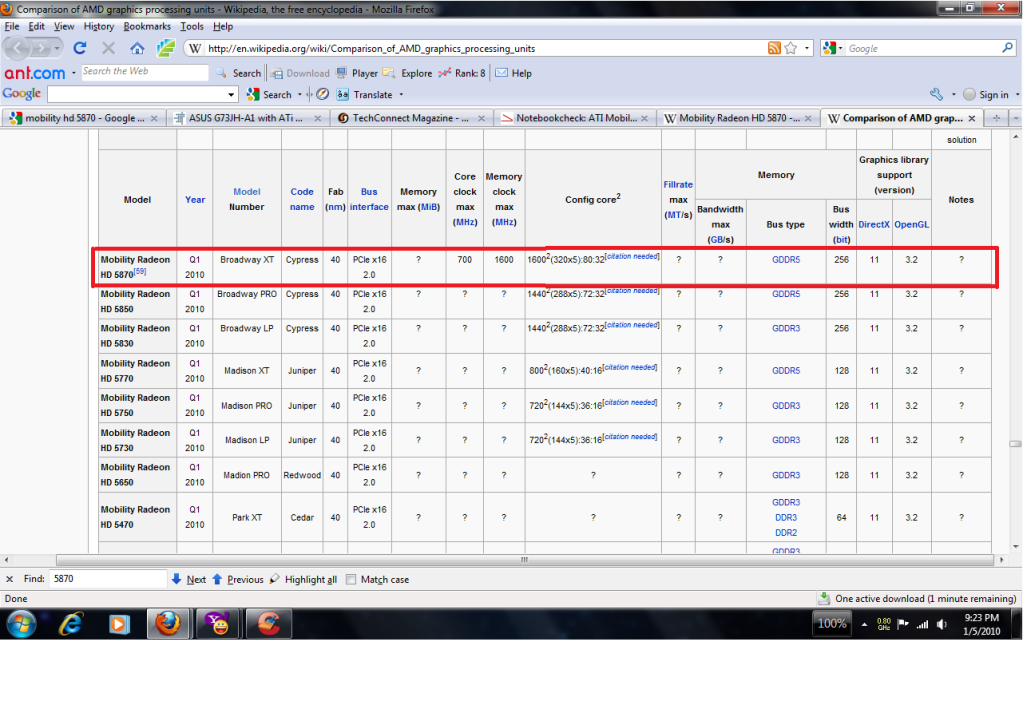
Task: Switch to TechConnect Magazine tab
Action: pyautogui.click(x=411, y=118)
